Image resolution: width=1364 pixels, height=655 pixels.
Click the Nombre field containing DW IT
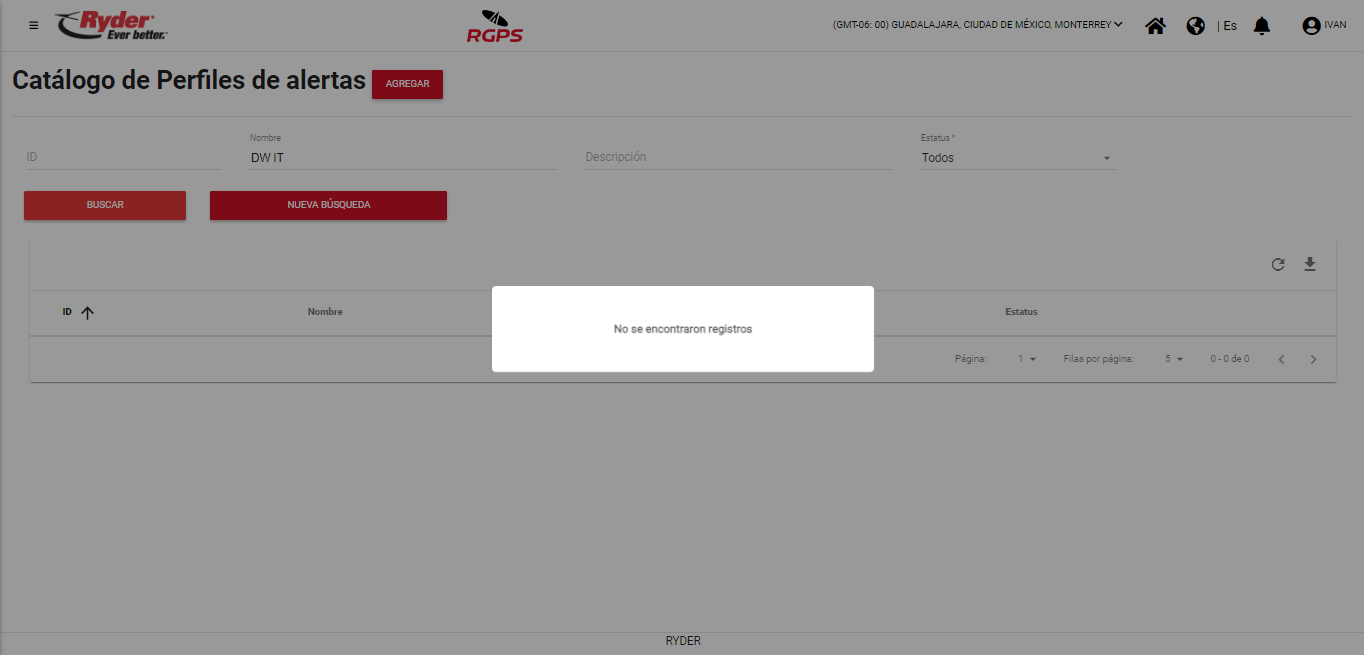(403, 158)
